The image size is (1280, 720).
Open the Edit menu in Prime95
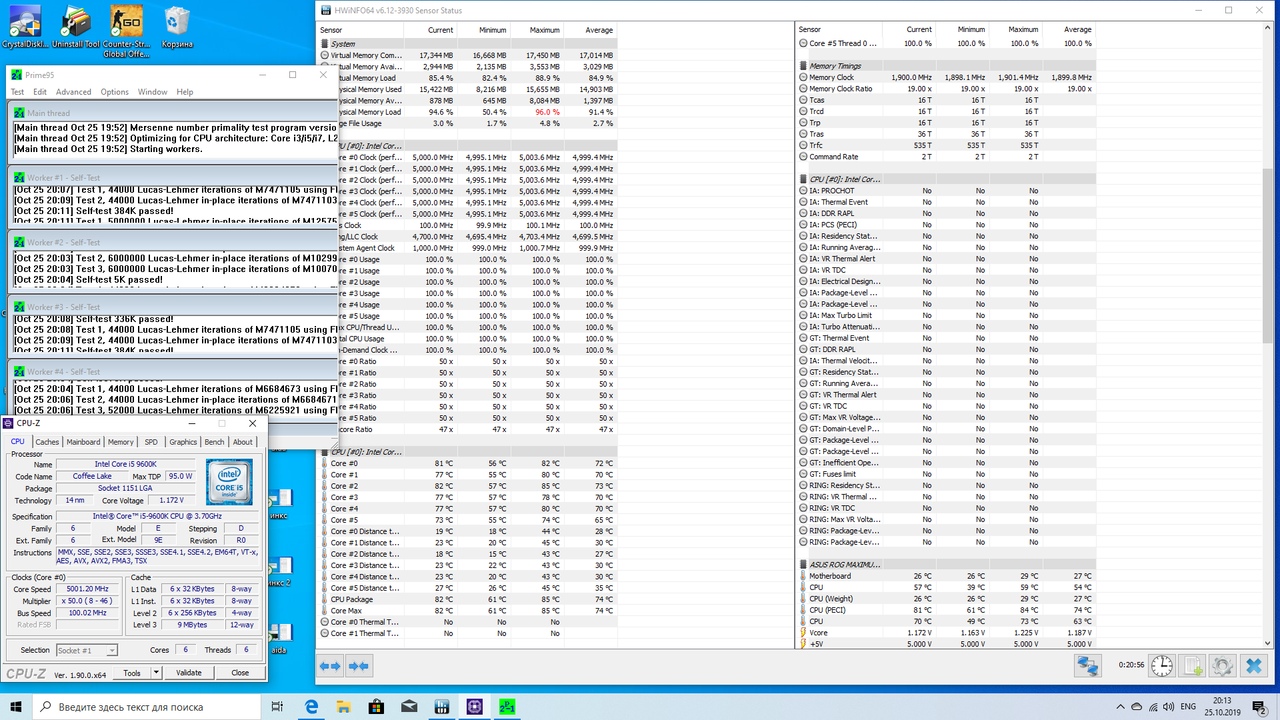[40, 92]
